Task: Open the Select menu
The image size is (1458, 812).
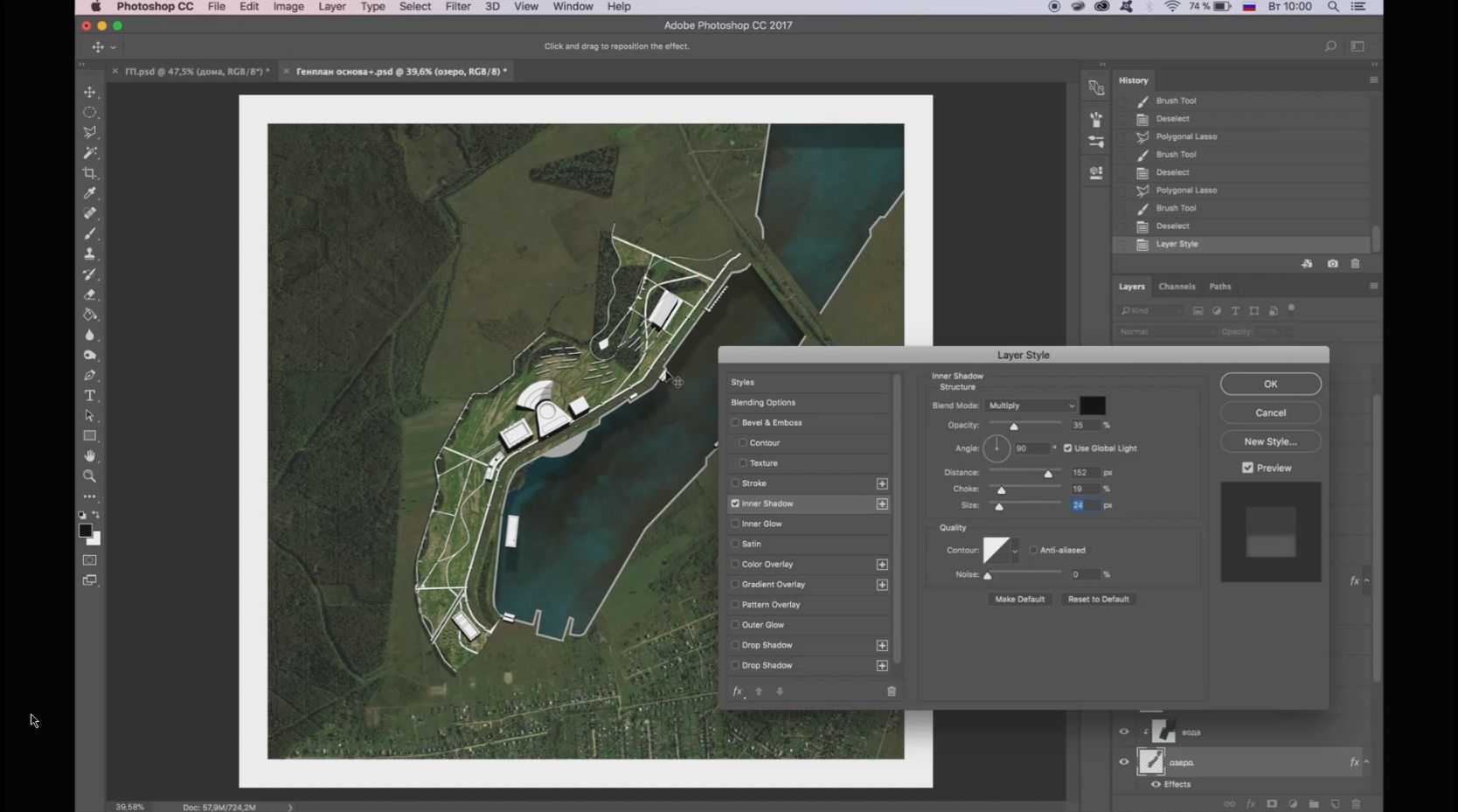Action: [x=415, y=6]
